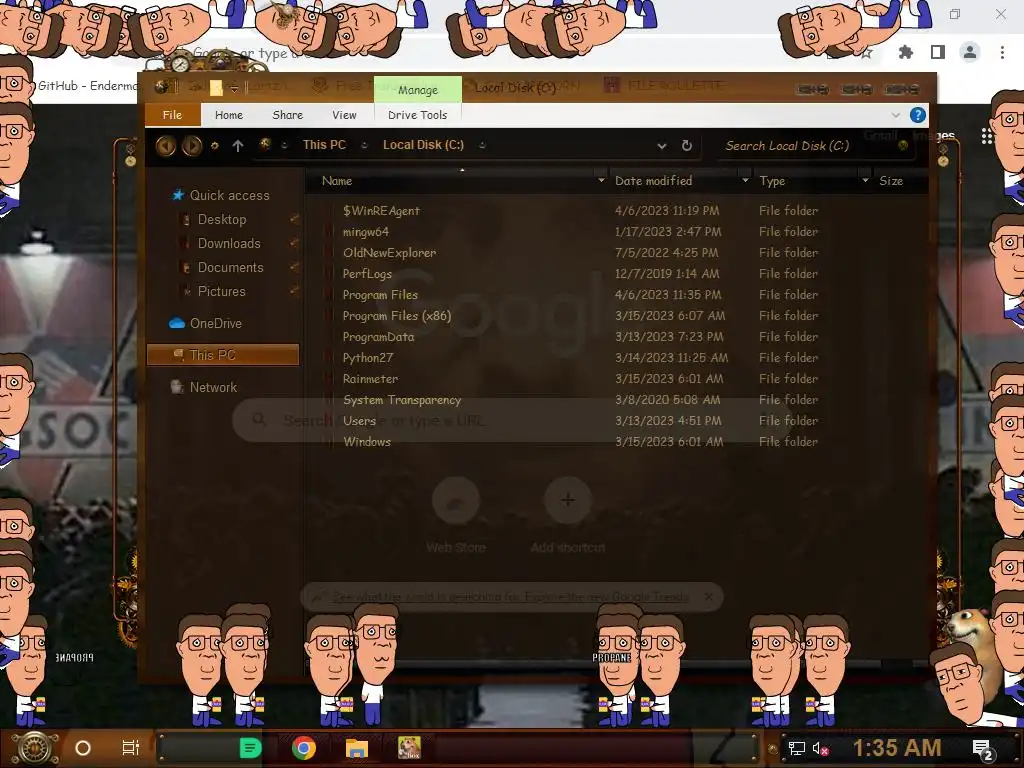Open Chrome three-dot menu
The height and width of the screenshot is (768, 1024).
pyautogui.click(x=1002, y=52)
